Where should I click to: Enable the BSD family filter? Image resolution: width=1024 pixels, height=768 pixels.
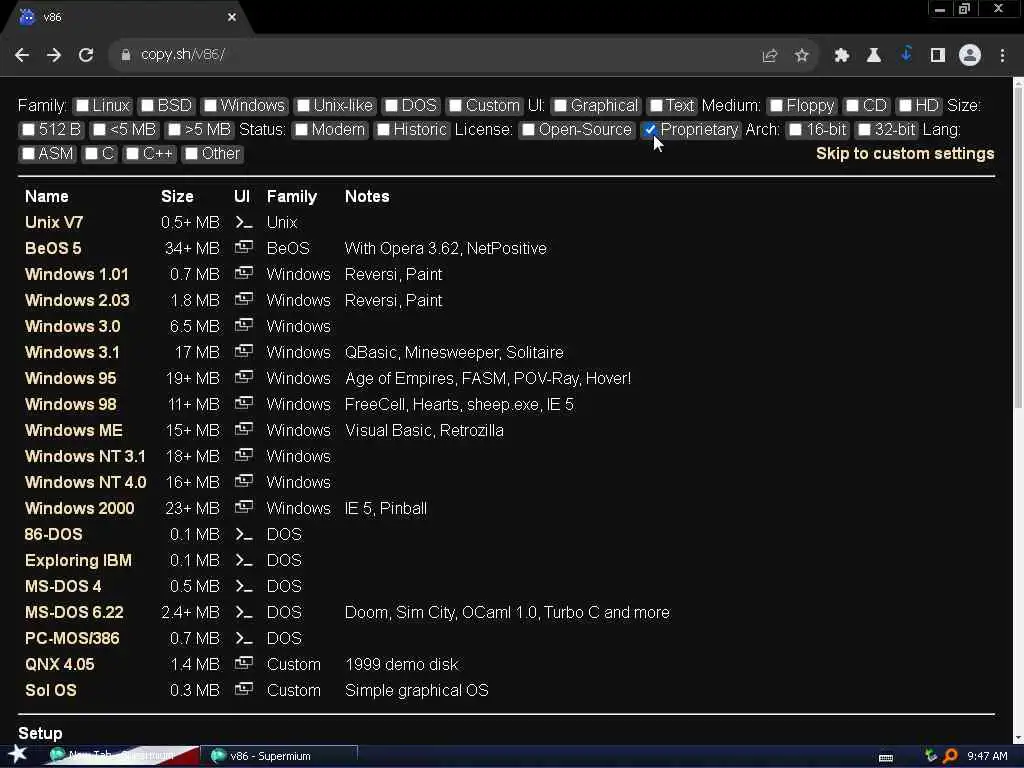(x=148, y=106)
